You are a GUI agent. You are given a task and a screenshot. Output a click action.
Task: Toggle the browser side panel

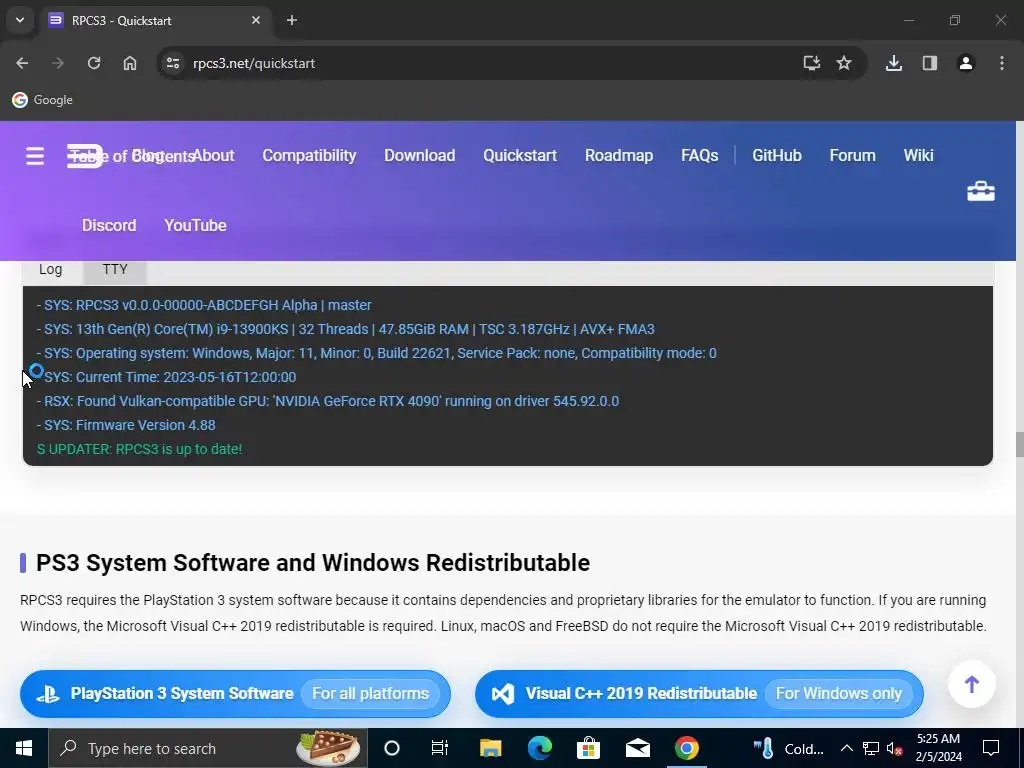[930, 63]
